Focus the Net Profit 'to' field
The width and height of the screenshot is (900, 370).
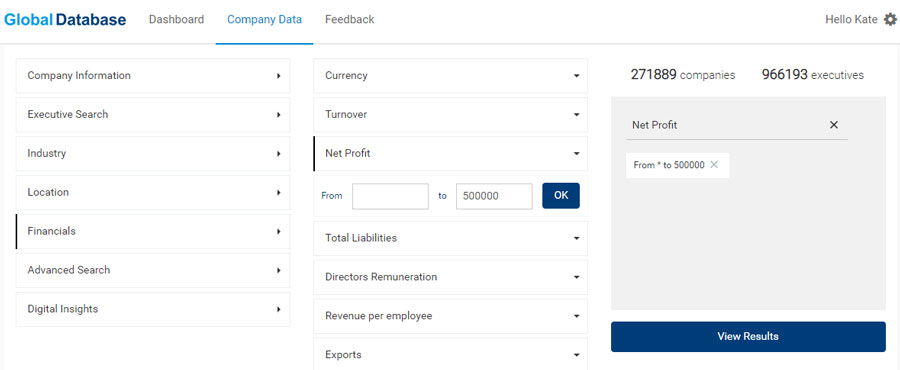[x=494, y=196]
